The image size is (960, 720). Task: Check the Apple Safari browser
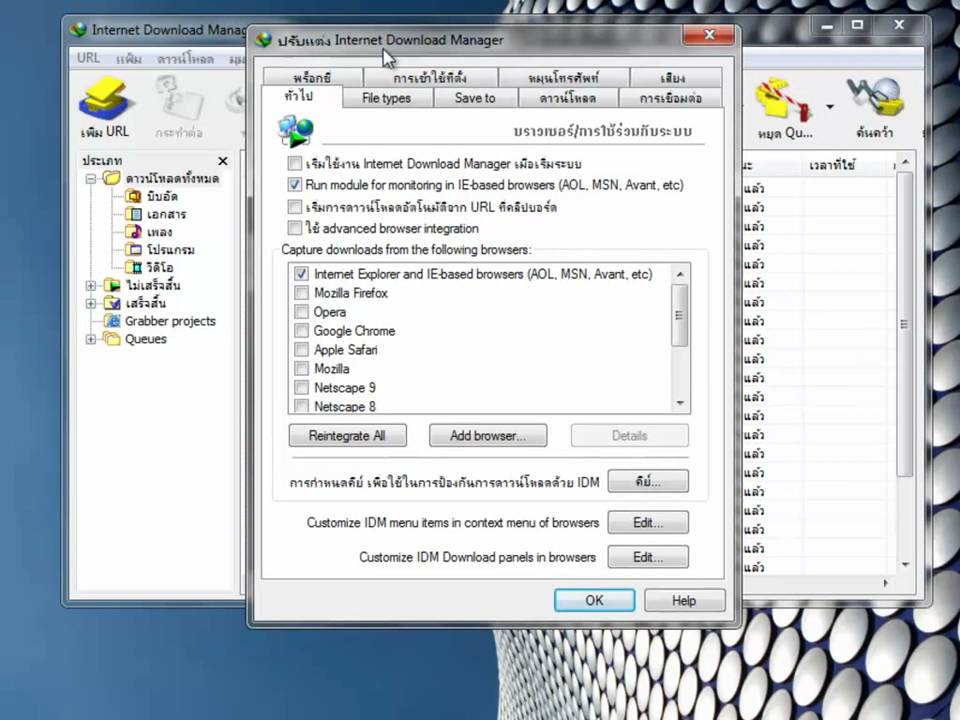(x=301, y=350)
